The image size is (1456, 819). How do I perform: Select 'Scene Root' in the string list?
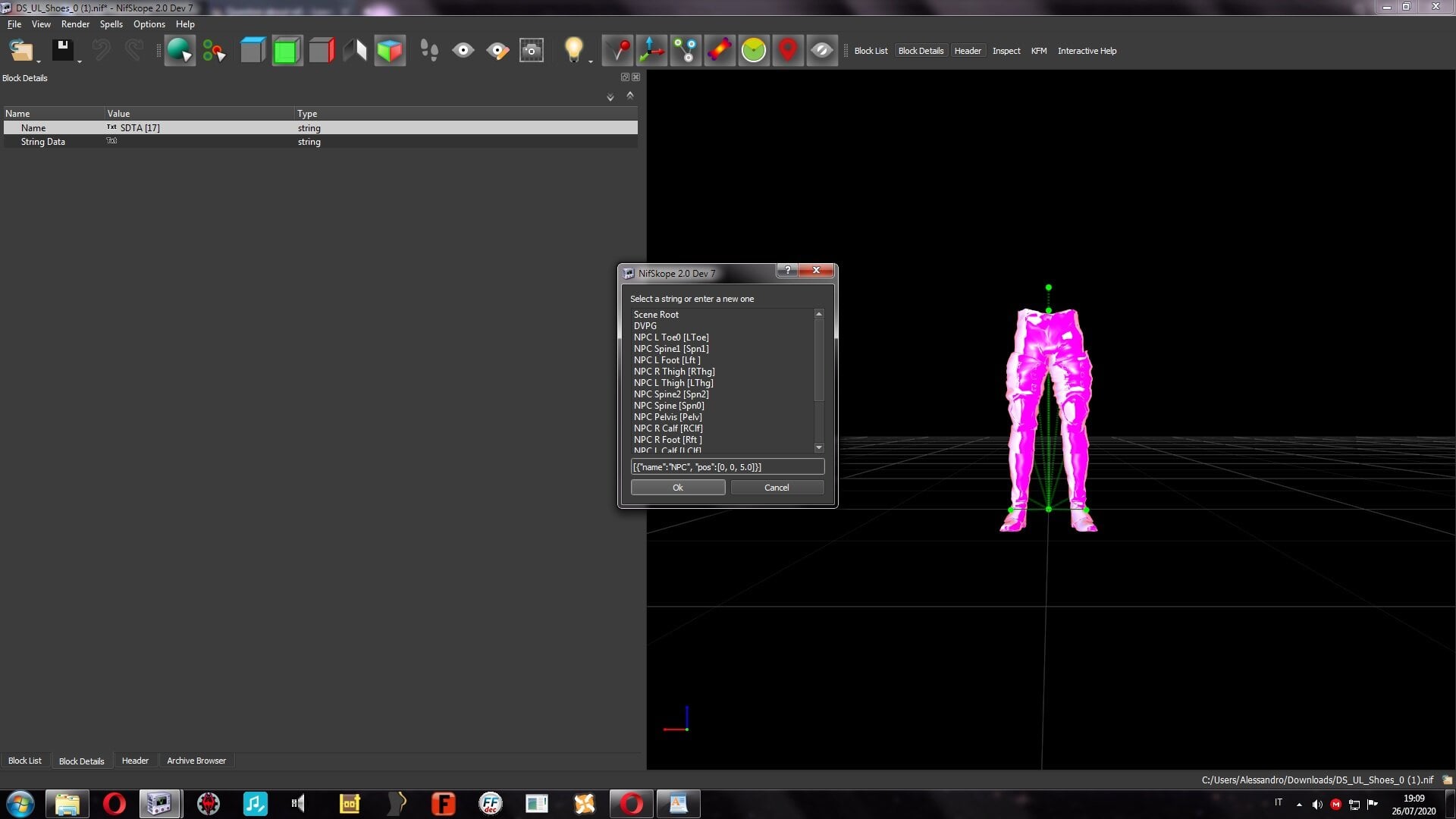click(x=656, y=315)
